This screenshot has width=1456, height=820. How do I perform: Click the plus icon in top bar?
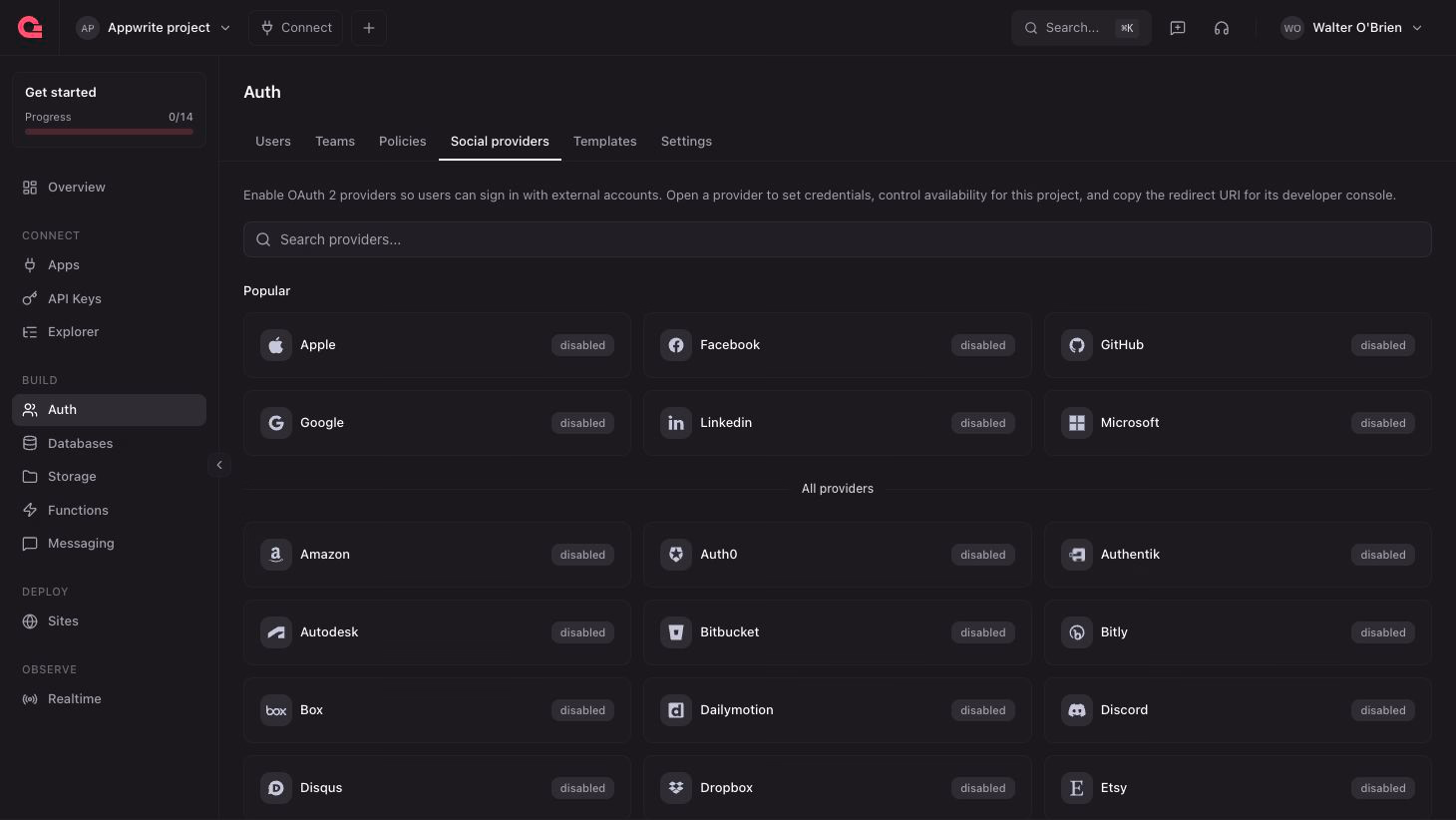coord(369,28)
